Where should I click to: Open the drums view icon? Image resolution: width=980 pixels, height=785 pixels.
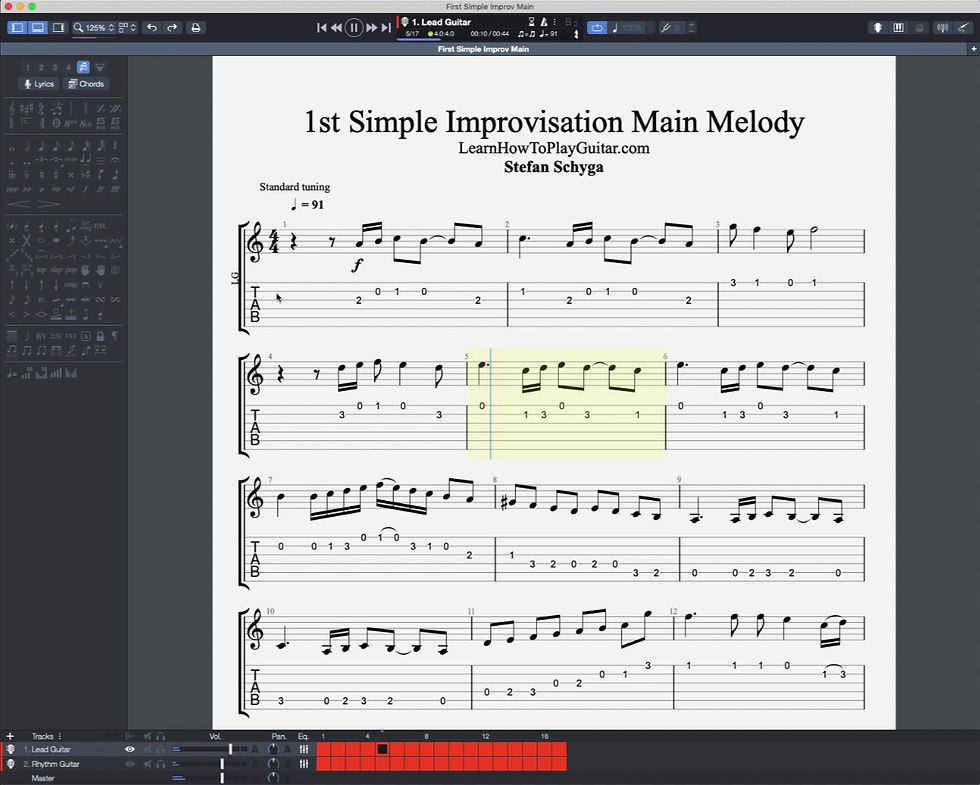point(919,28)
